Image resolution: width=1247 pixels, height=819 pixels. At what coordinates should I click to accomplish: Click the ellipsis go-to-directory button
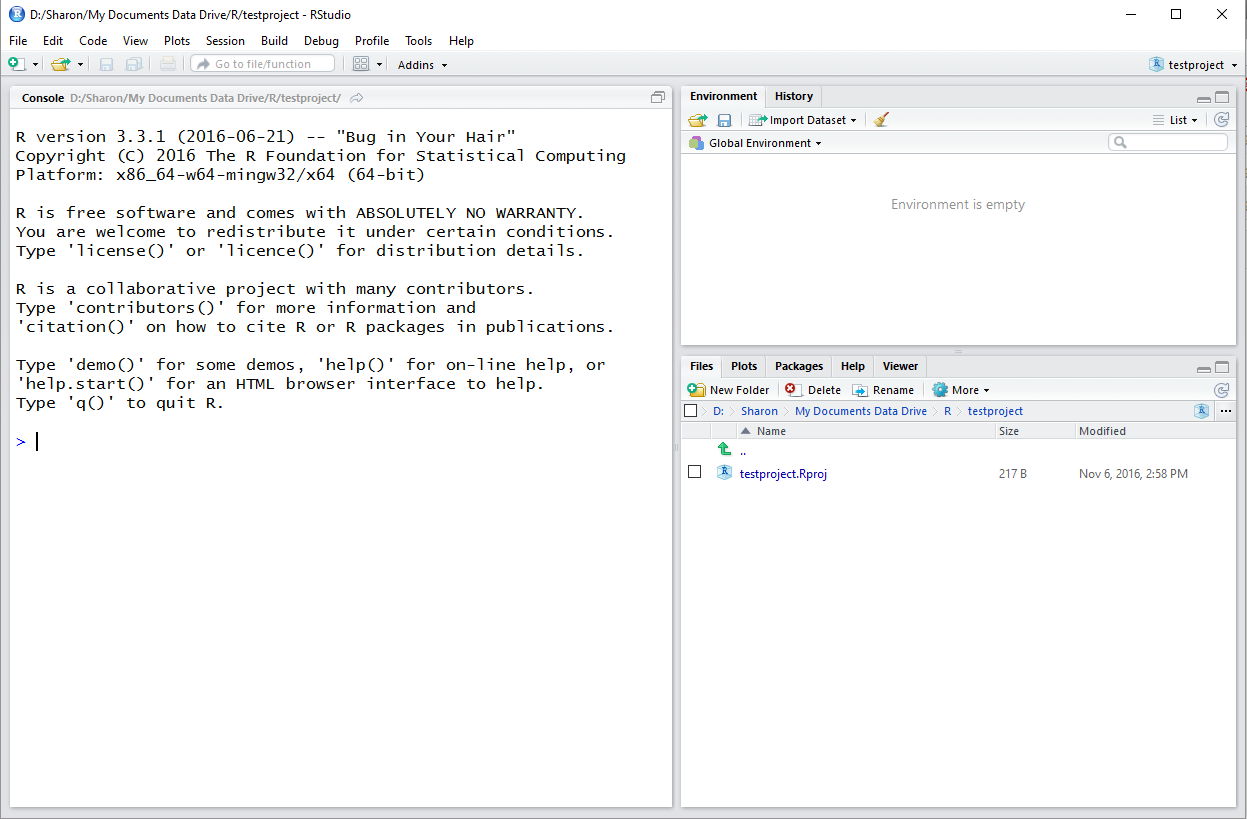(1226, 411)
